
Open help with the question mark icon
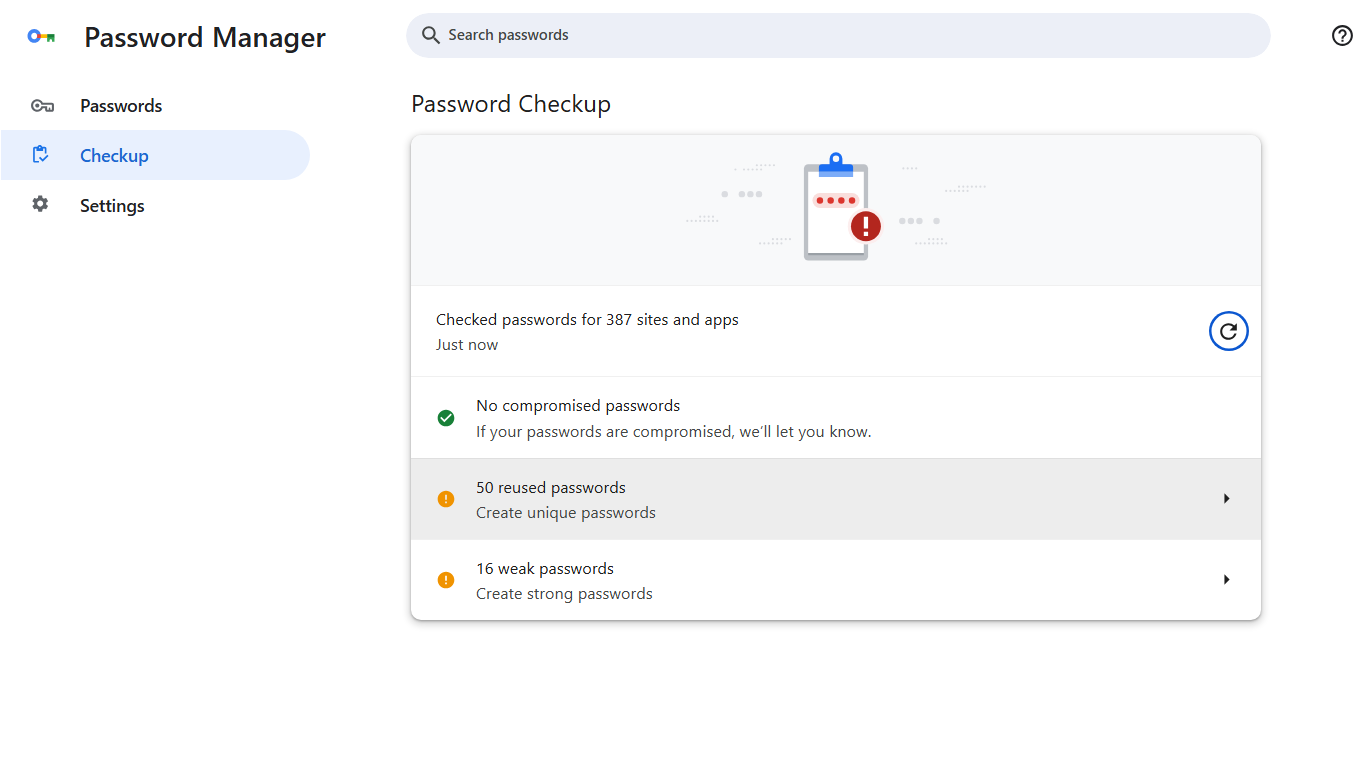pyautogui.click(x=1342, y=35)
